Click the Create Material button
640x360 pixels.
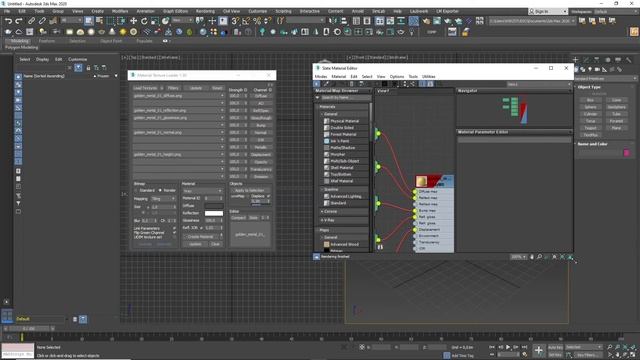(x=201, y=236)
